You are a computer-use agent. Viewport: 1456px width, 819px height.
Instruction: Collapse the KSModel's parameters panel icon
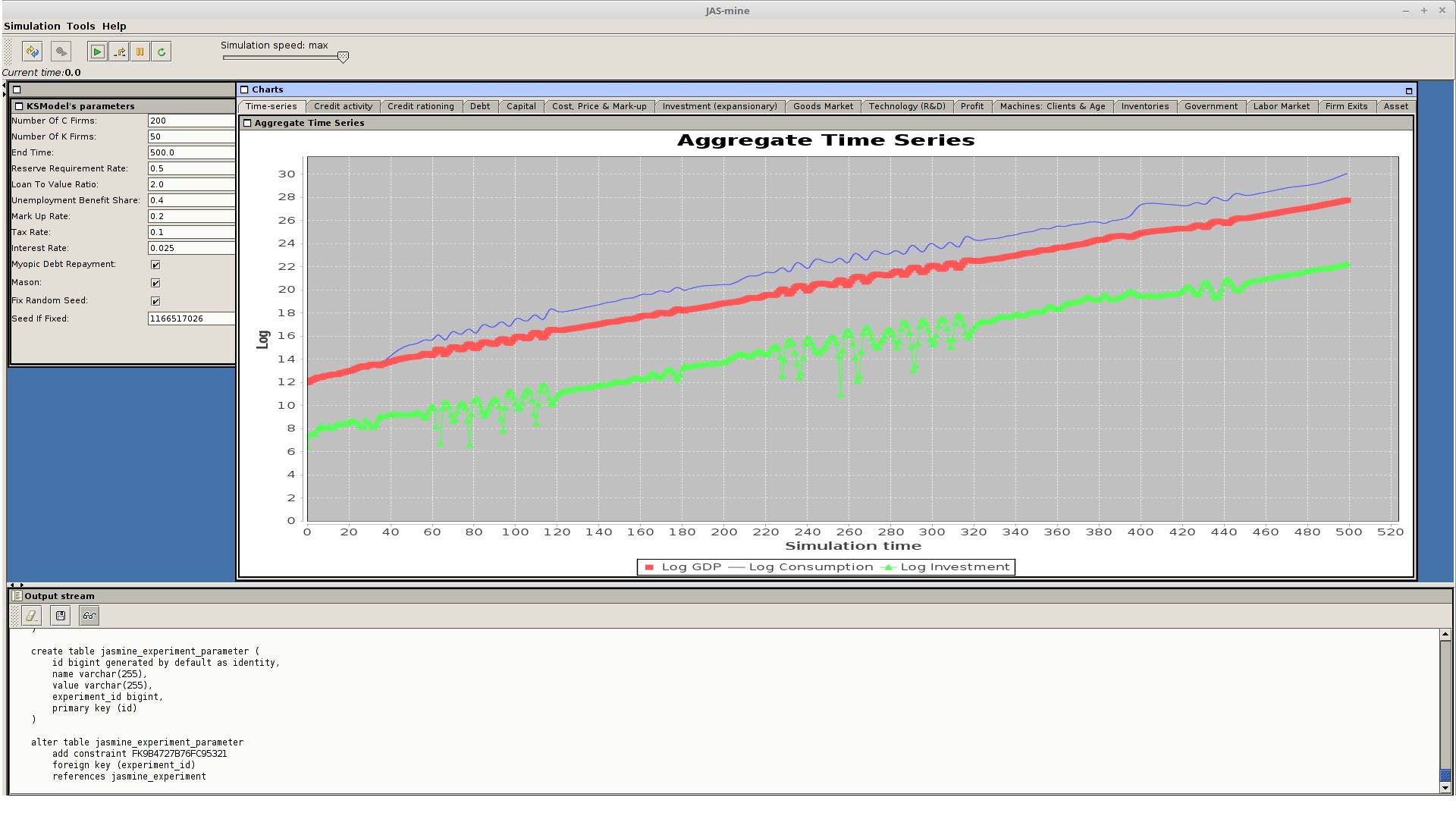20,106
